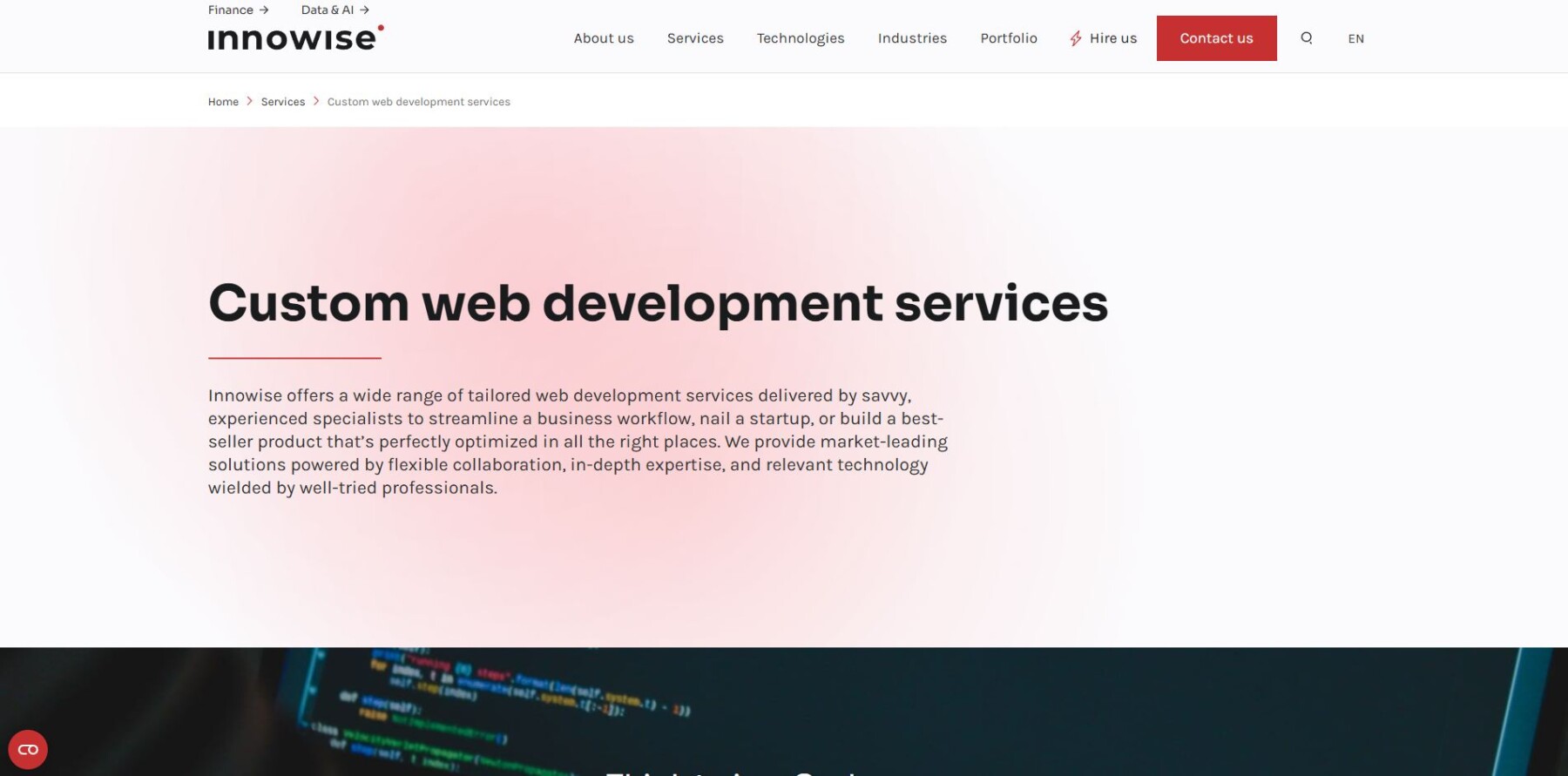
Task: Go to Services in the breadcrumb
Action: [x=283, y=102]
